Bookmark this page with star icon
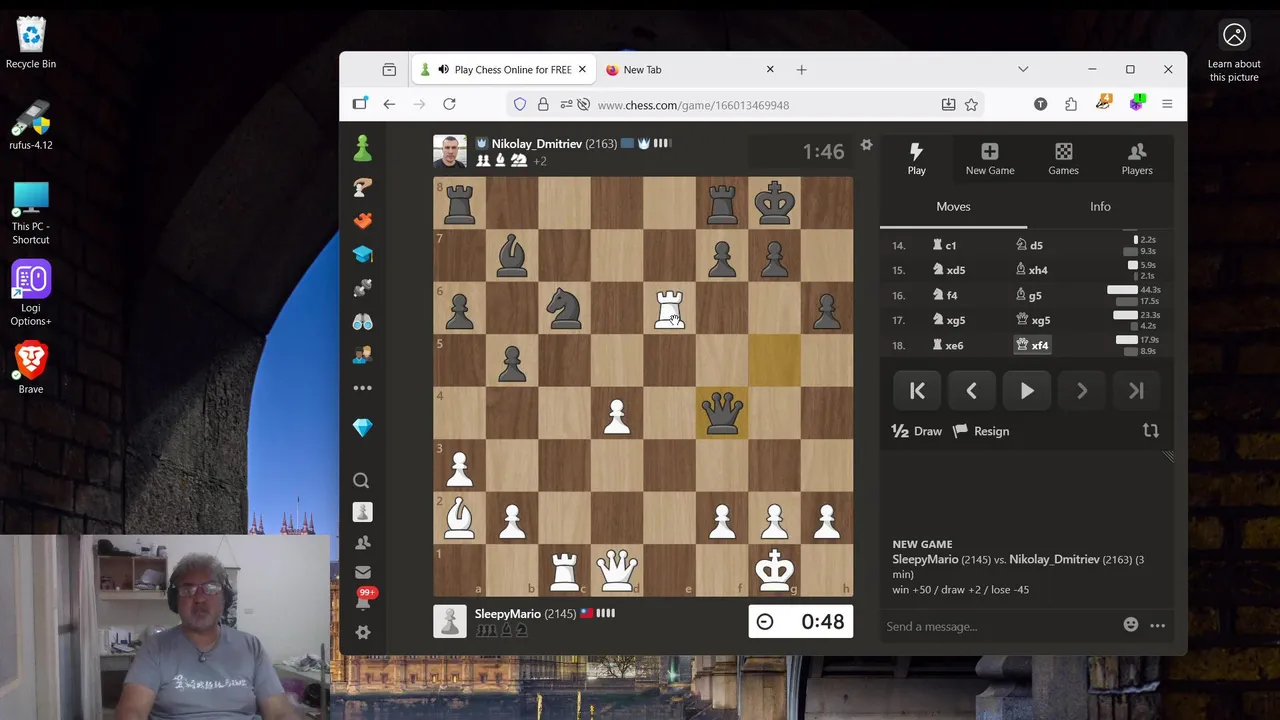The image size is (1280, 720). coord(971,104)
